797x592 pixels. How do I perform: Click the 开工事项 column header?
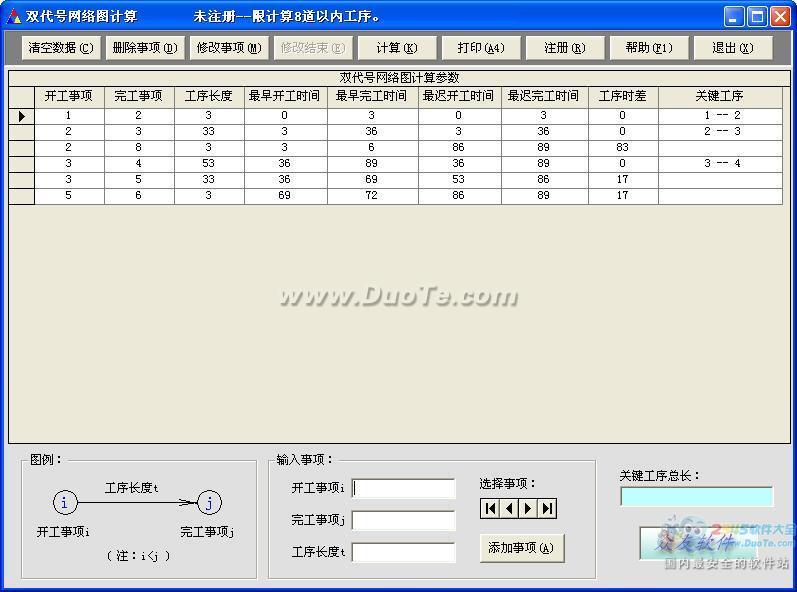69,96
